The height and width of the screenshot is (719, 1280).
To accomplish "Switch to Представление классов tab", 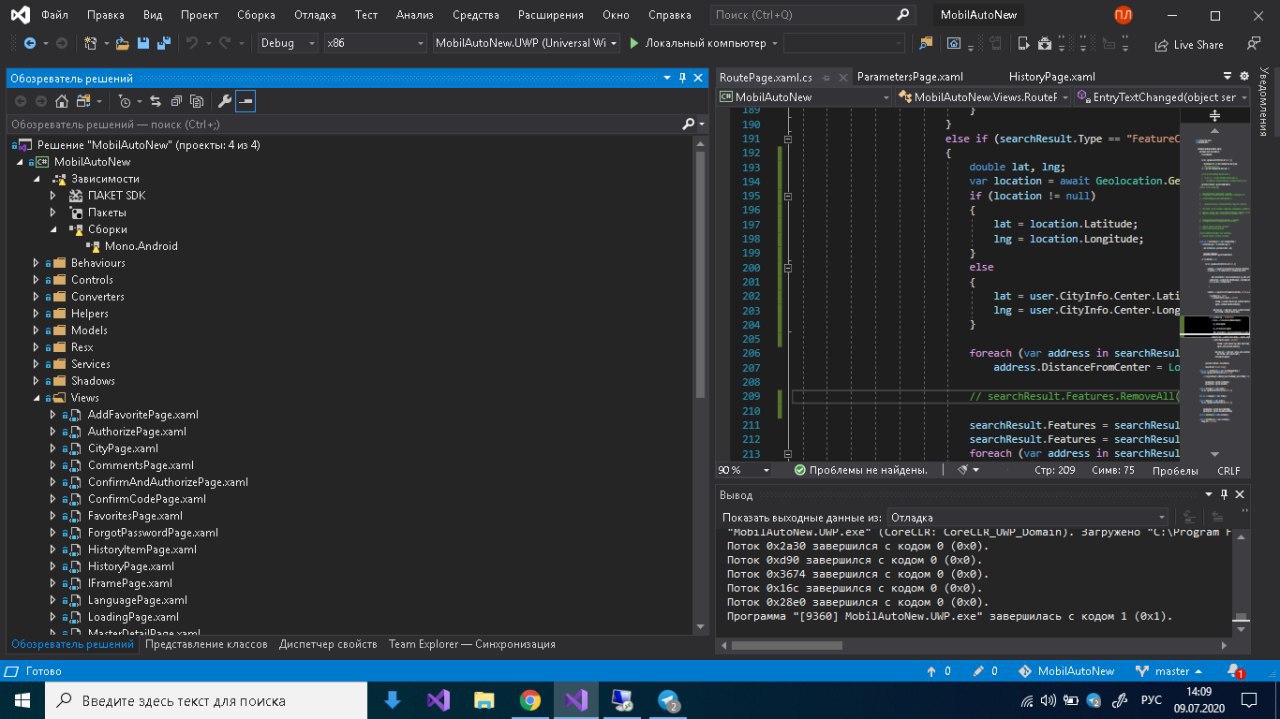I will (206, 644).
